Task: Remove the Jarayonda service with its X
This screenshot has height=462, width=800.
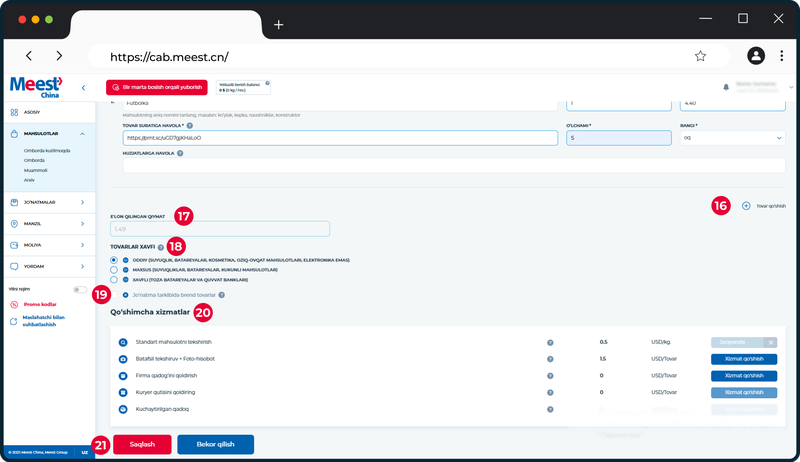Action: click(771, 342)
